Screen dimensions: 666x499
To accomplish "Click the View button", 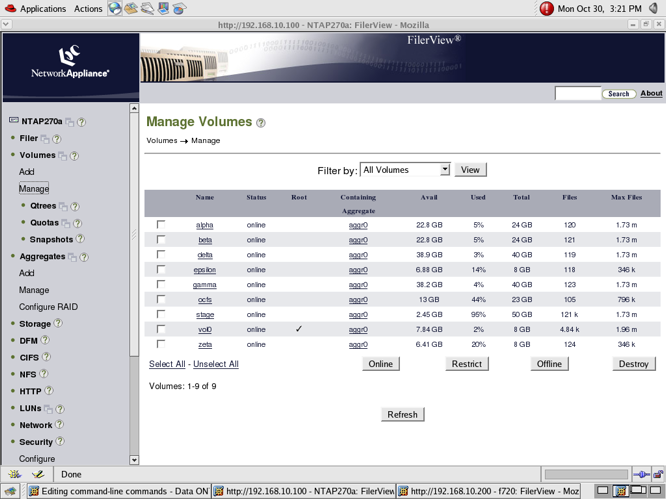I will point(471,170).
